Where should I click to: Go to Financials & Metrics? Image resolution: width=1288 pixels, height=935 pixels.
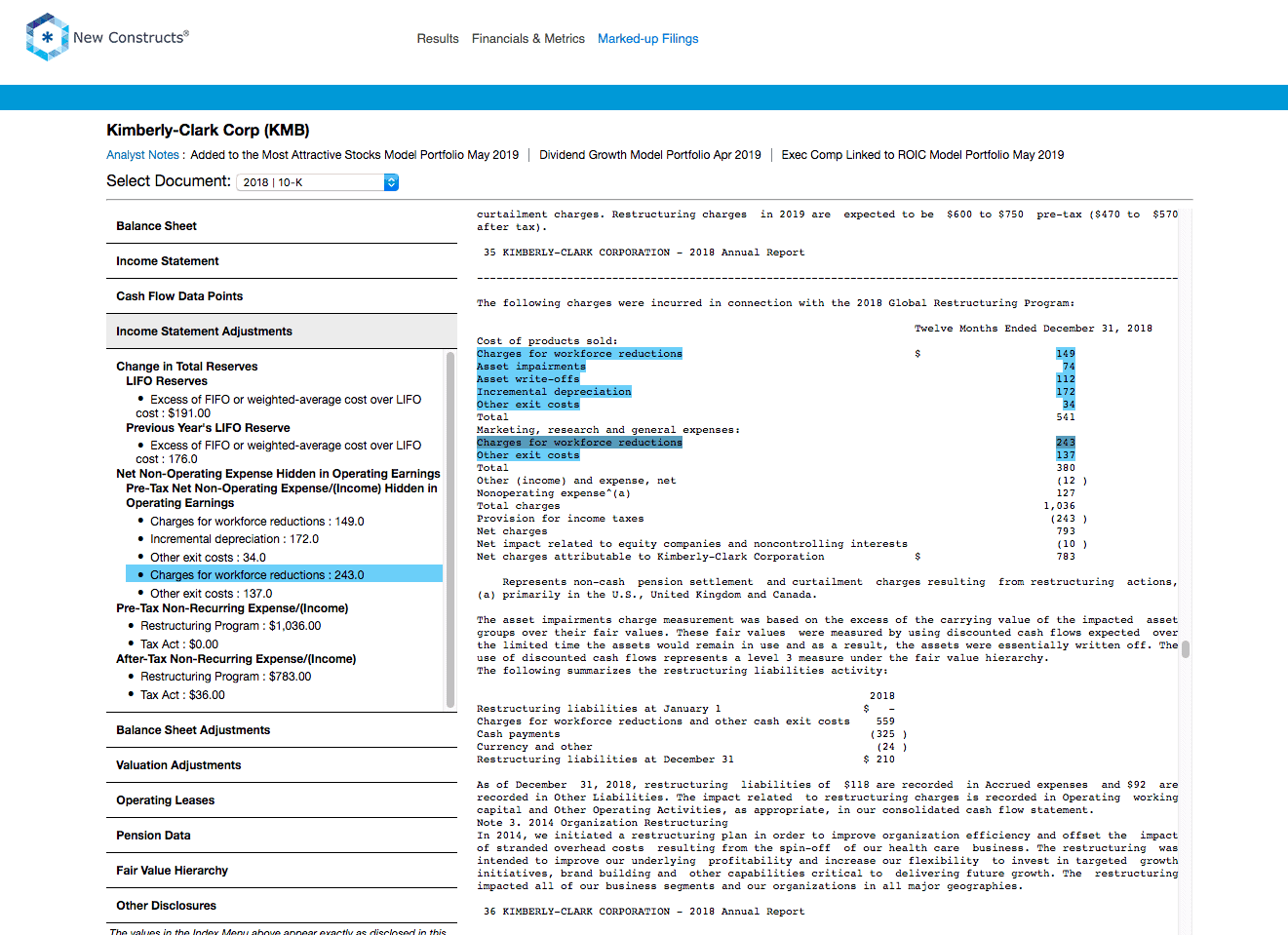pos(528,39)
